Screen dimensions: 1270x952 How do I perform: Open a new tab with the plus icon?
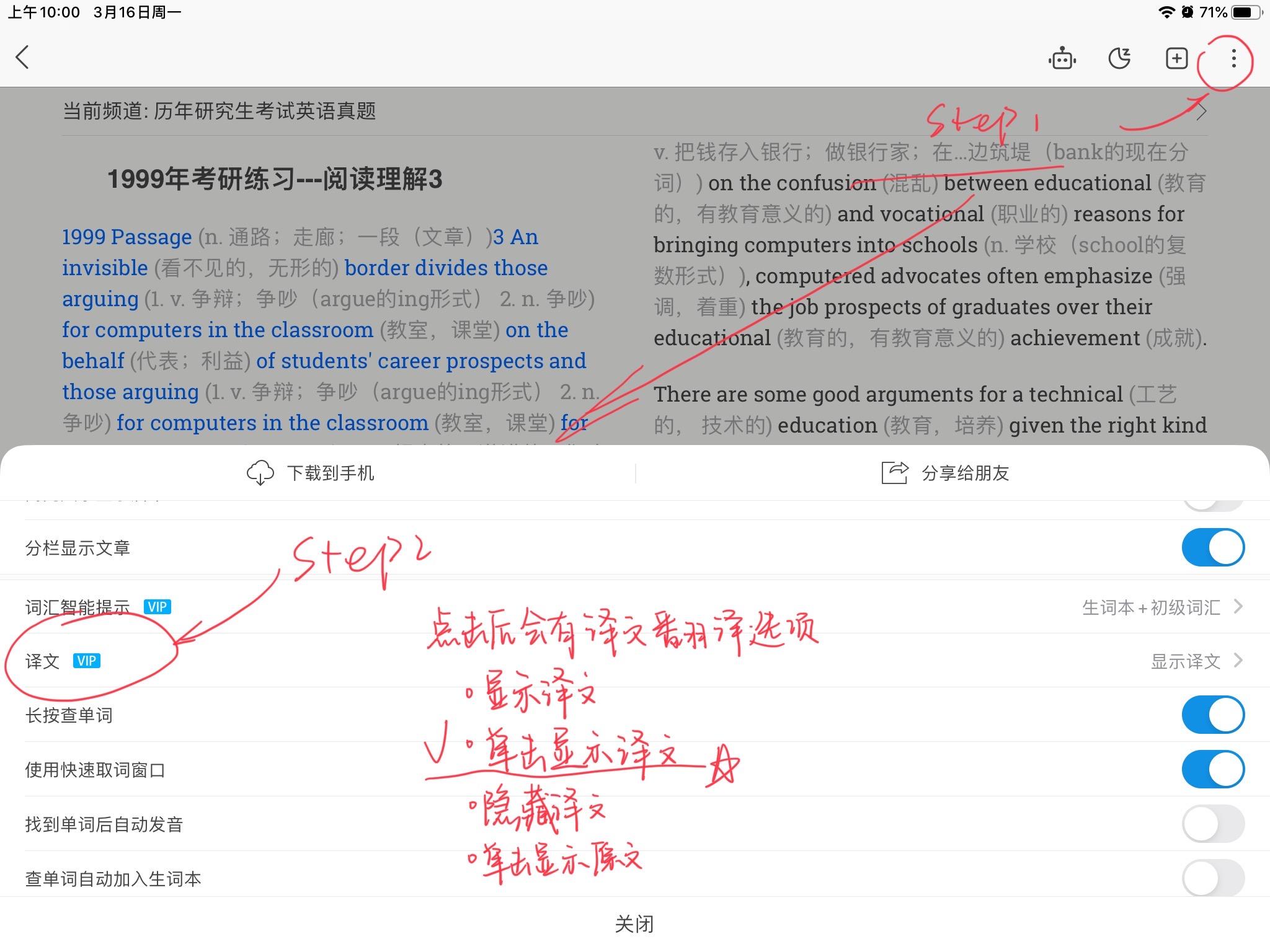(1176, 58)
